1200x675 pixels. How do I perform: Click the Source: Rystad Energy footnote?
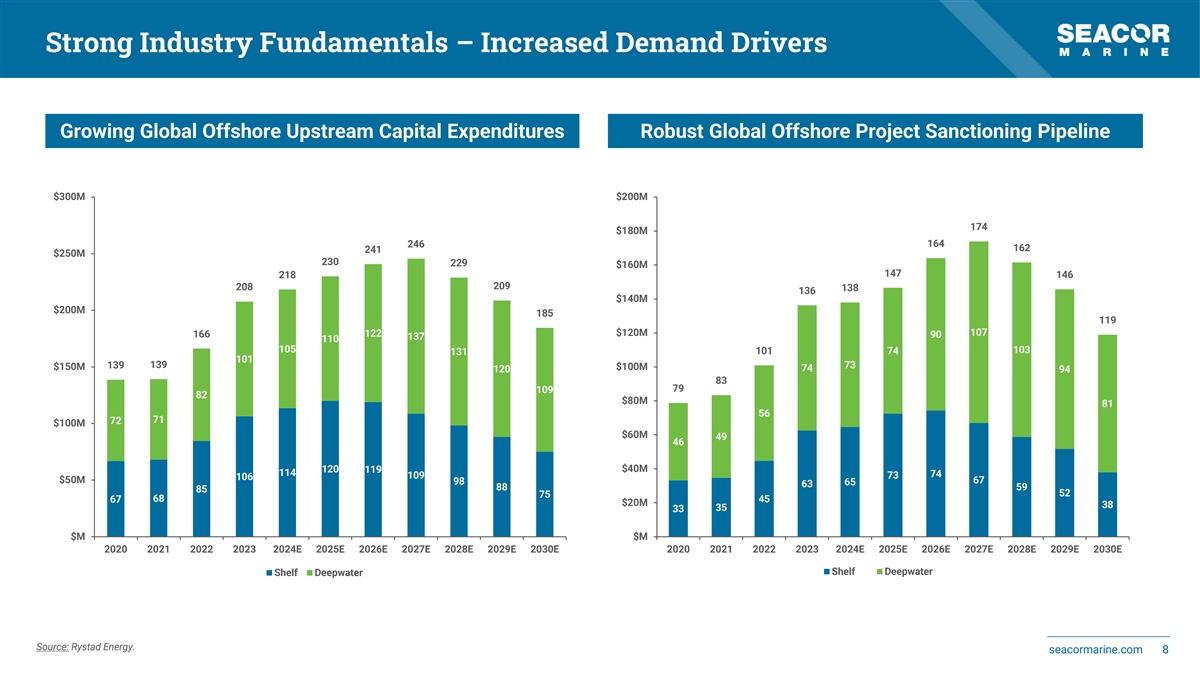[x=85, y=647]
